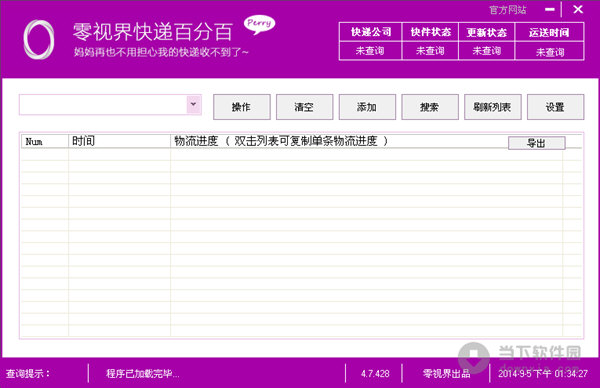Click the 清空 button
The height and width of the screenshot is (388, 600).
coord(304,107)
